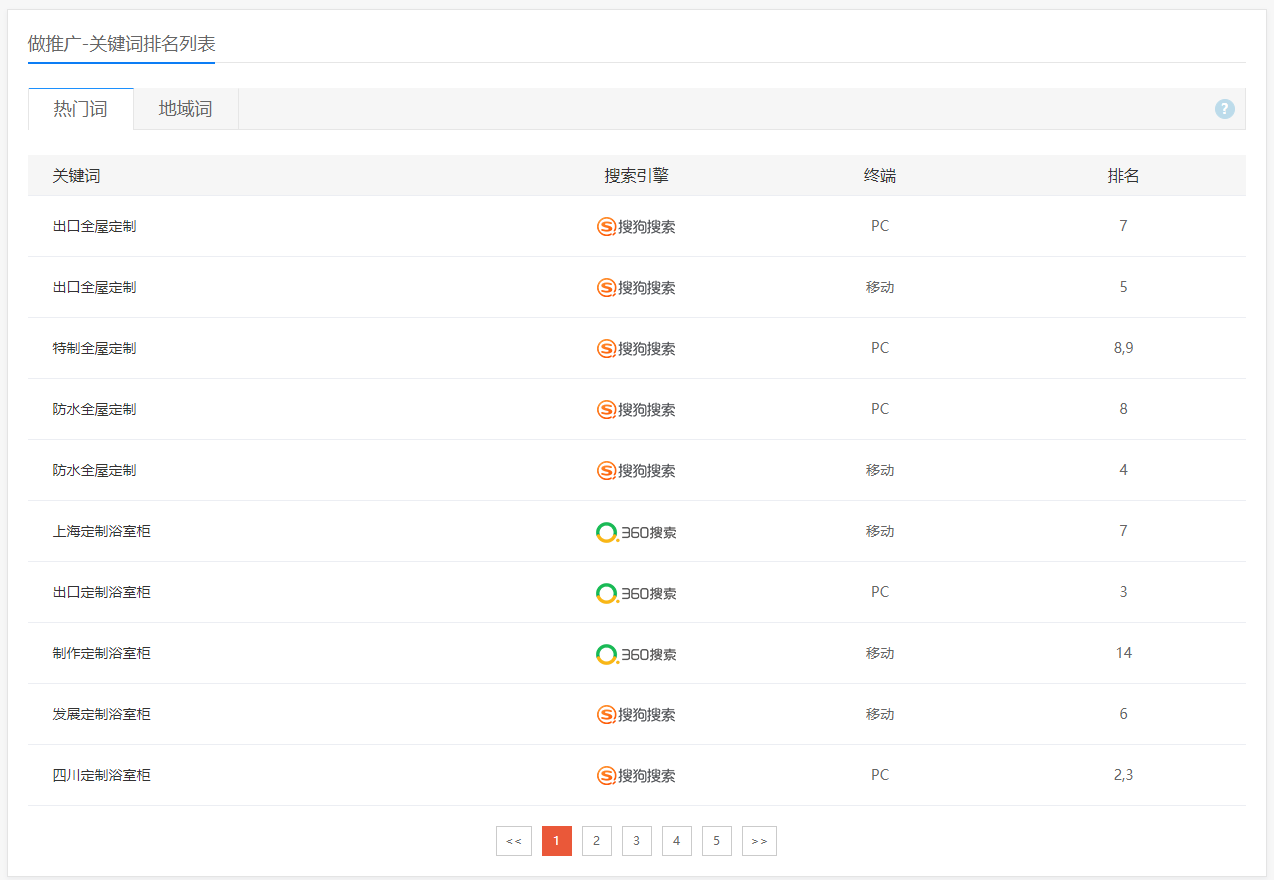Click the 关键词 column header
This screenshot has width=1274, height=880.
point(76,176)
